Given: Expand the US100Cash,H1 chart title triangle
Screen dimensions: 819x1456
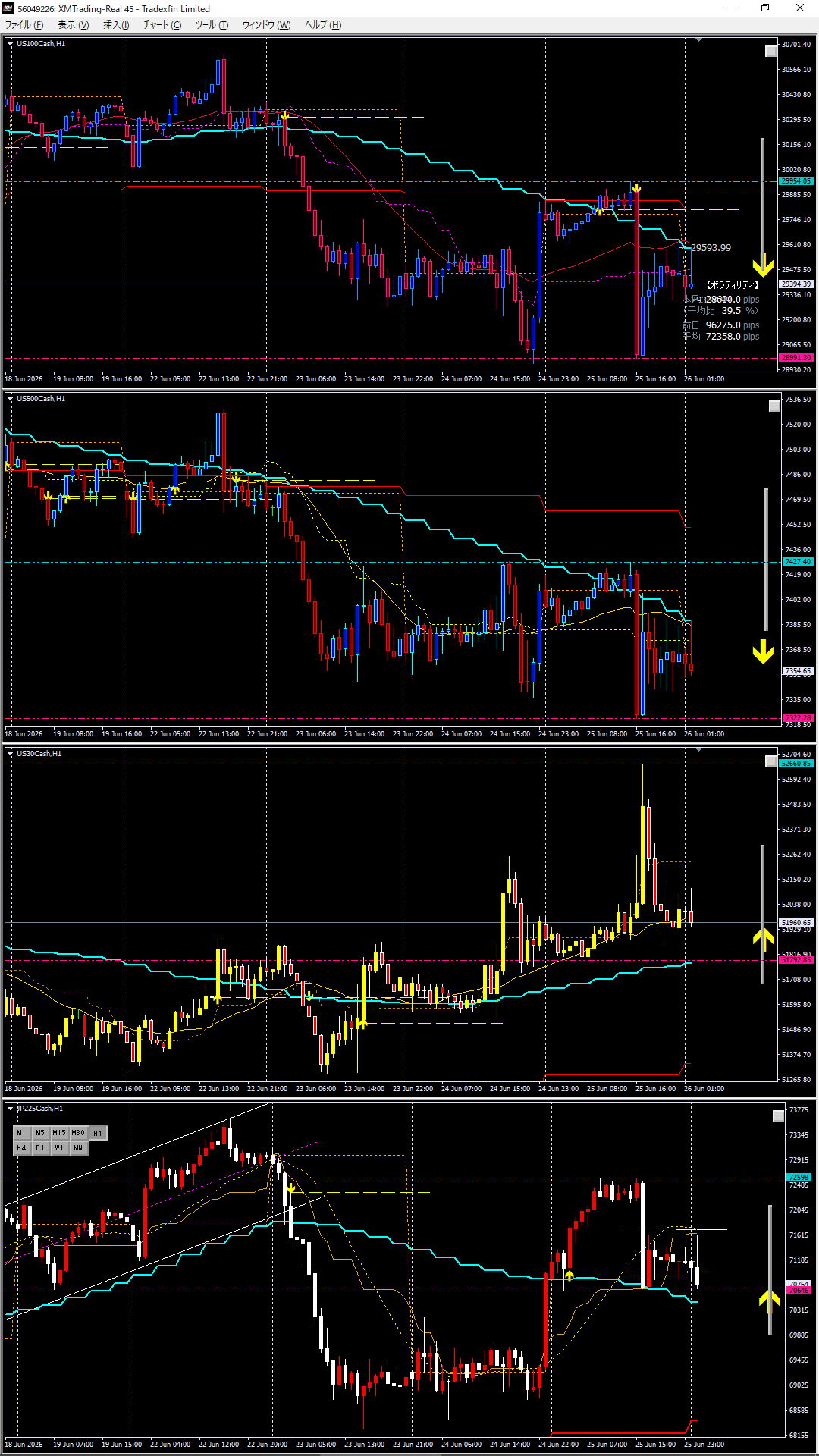Looking at the screenshot, I should click(x=10, y=44).
